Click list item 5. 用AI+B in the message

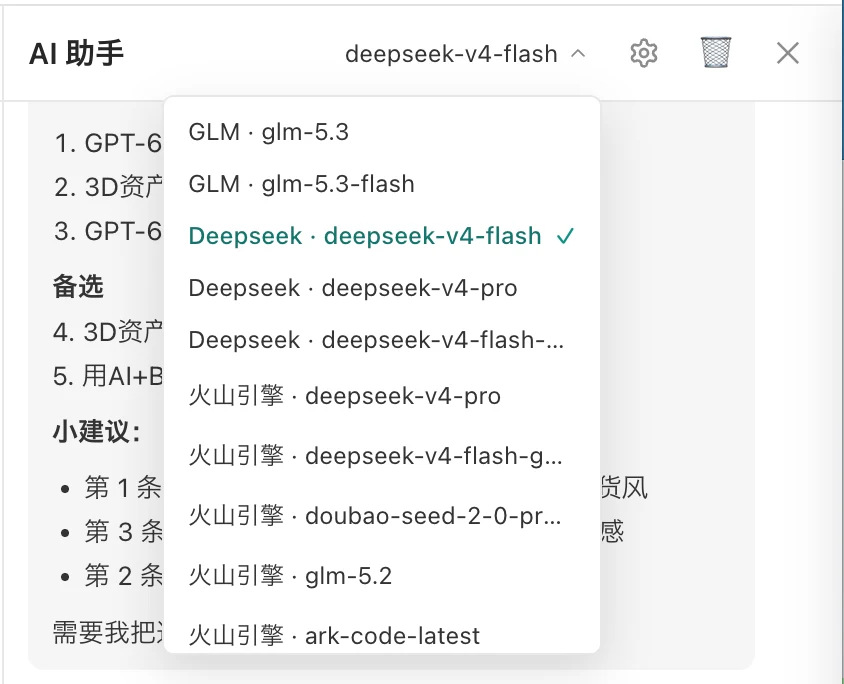pos(108,376)
